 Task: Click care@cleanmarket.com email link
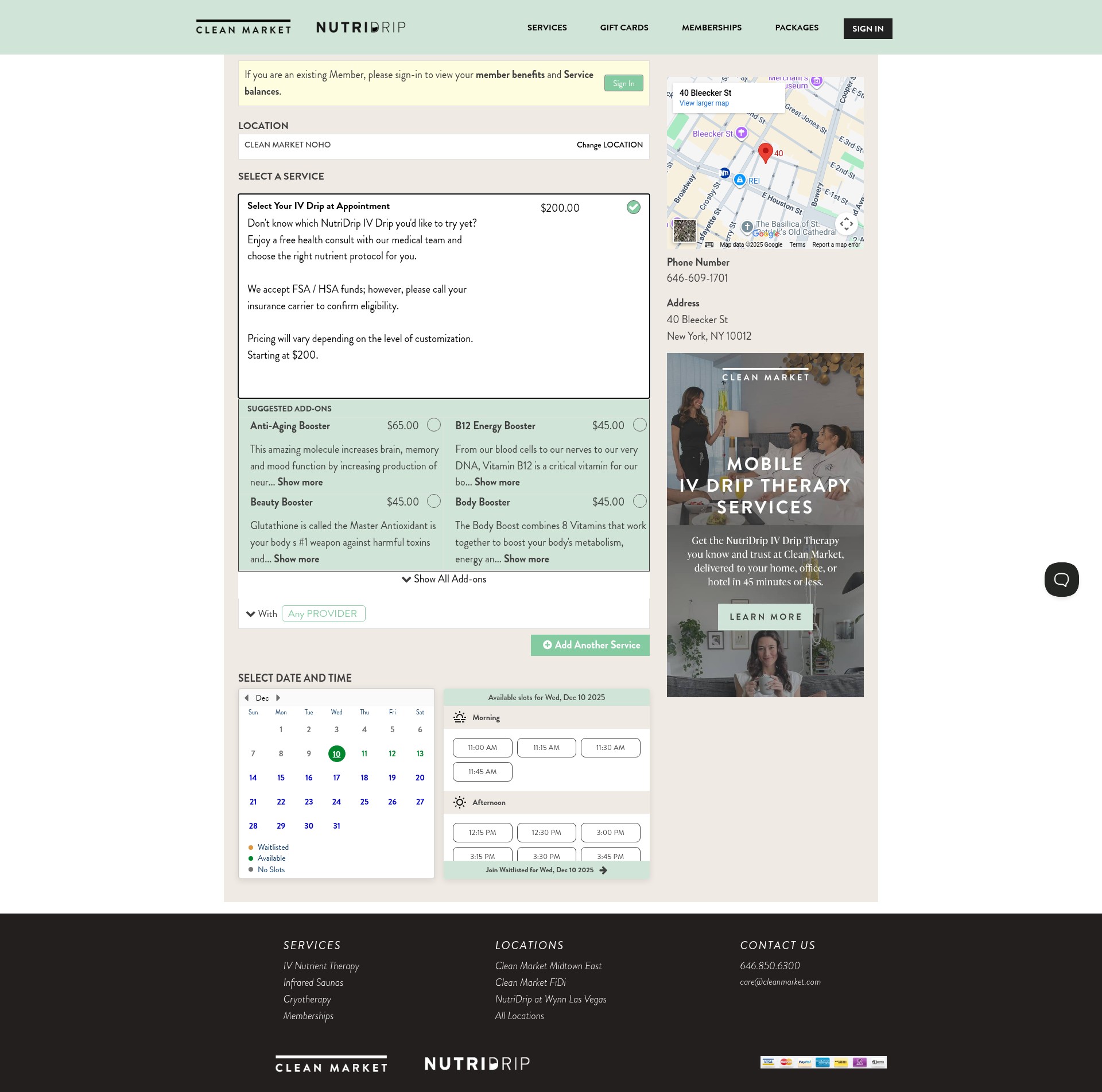[x=780, y=982]
